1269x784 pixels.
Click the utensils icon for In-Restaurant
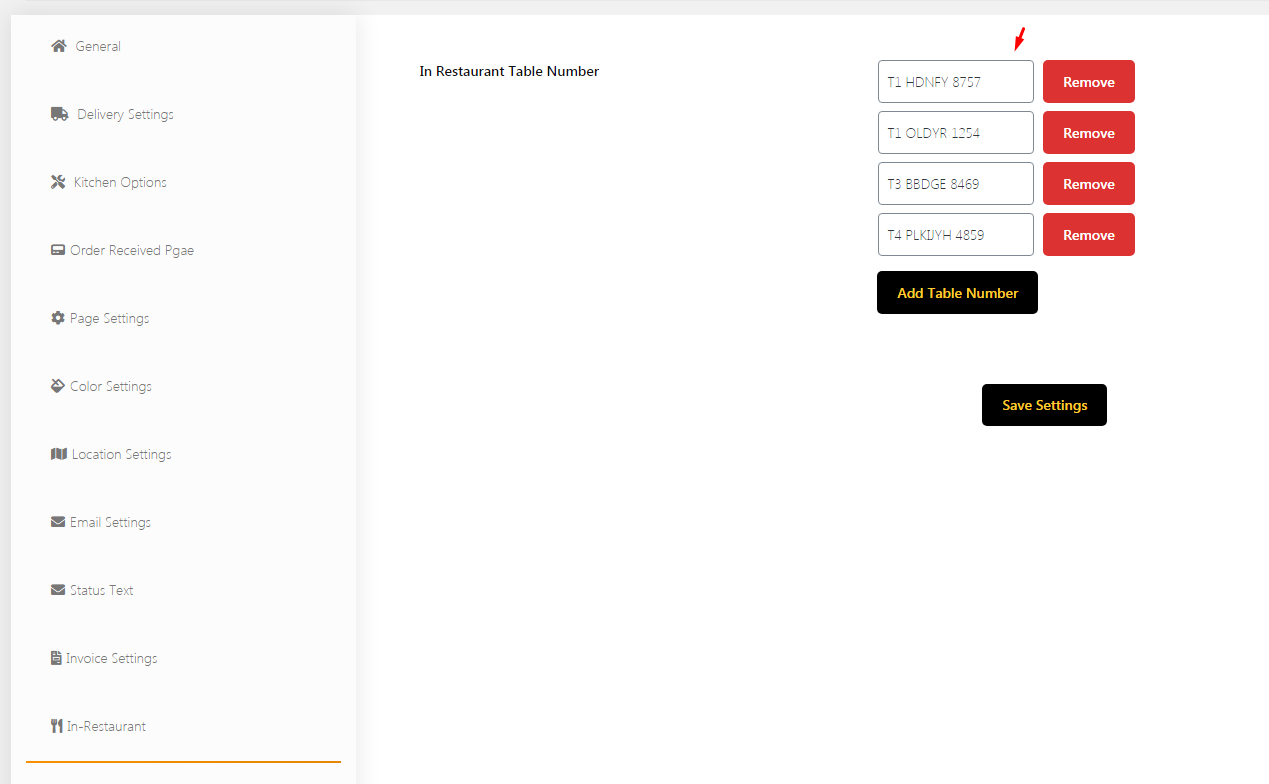click(x=57, y=726)
